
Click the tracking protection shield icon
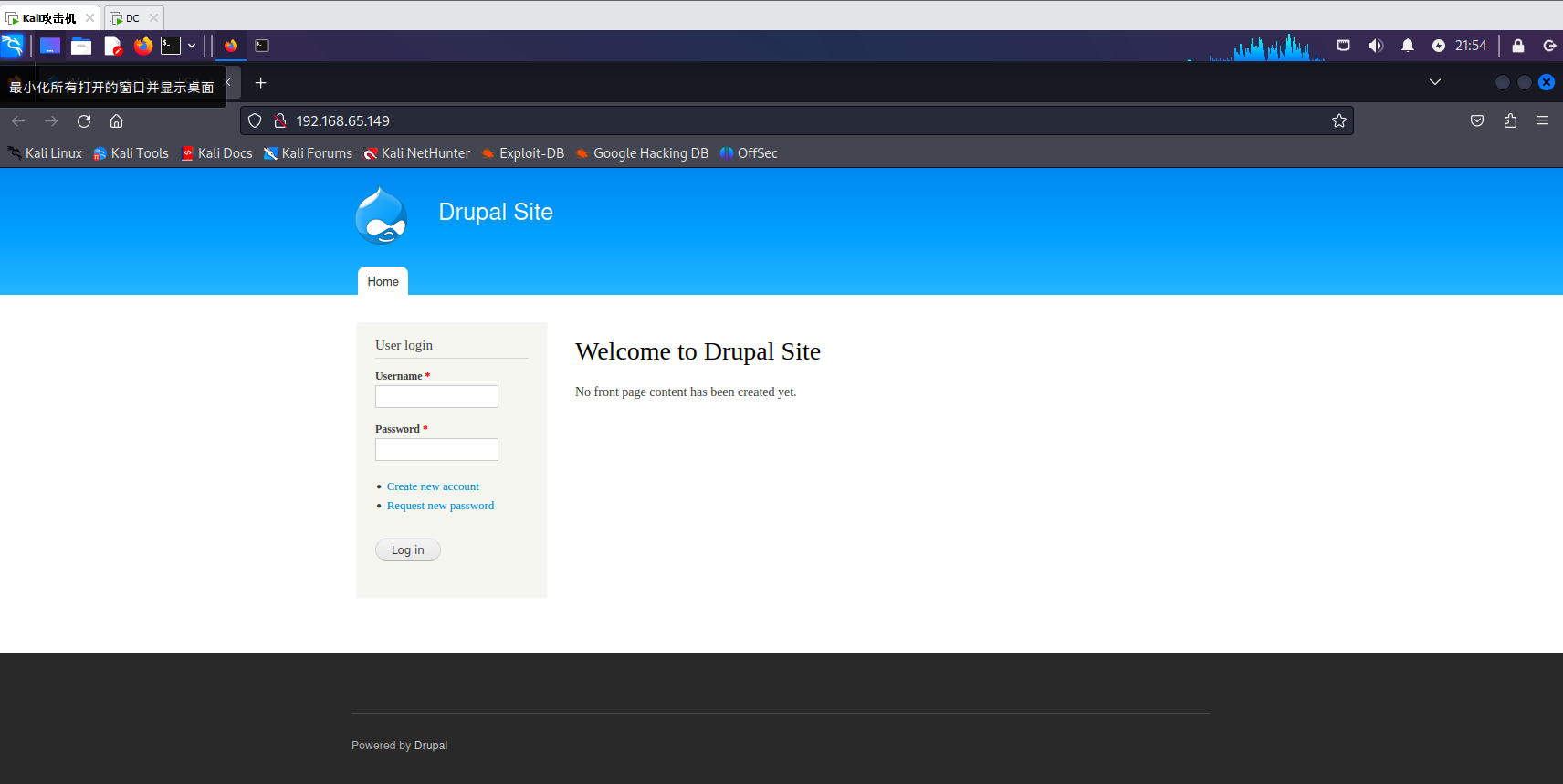point(255,121)
